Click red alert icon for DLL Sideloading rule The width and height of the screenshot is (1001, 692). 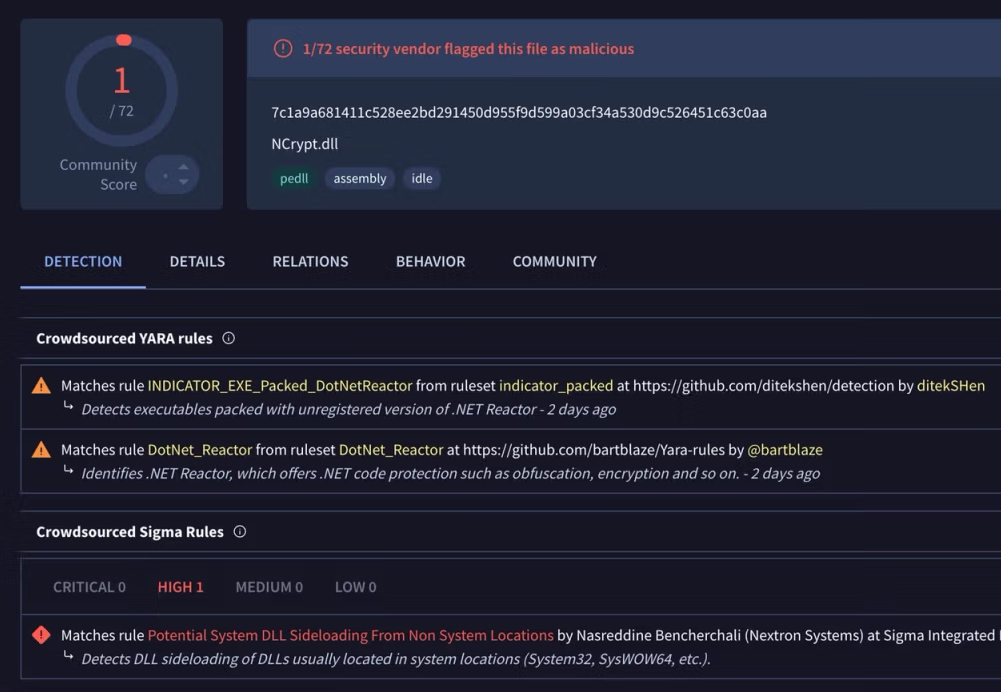[41, 635]
